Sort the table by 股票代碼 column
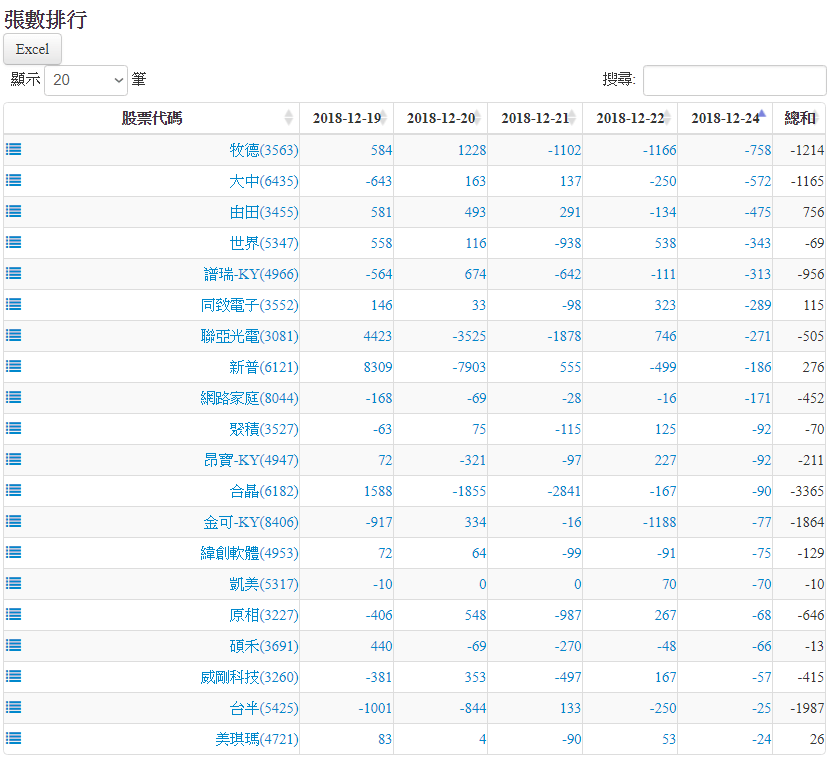Viewport: 833px width, 758px height. [152, 118]
